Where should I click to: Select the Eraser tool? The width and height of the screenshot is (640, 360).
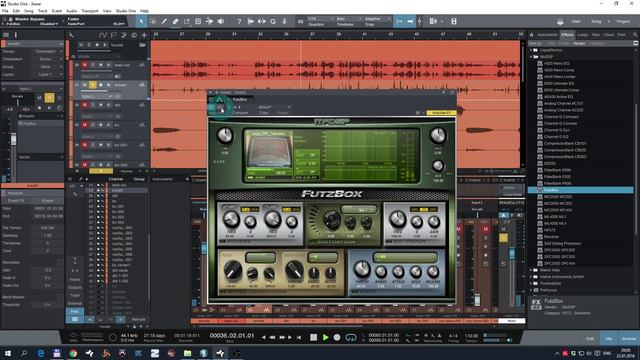(176, 21)
